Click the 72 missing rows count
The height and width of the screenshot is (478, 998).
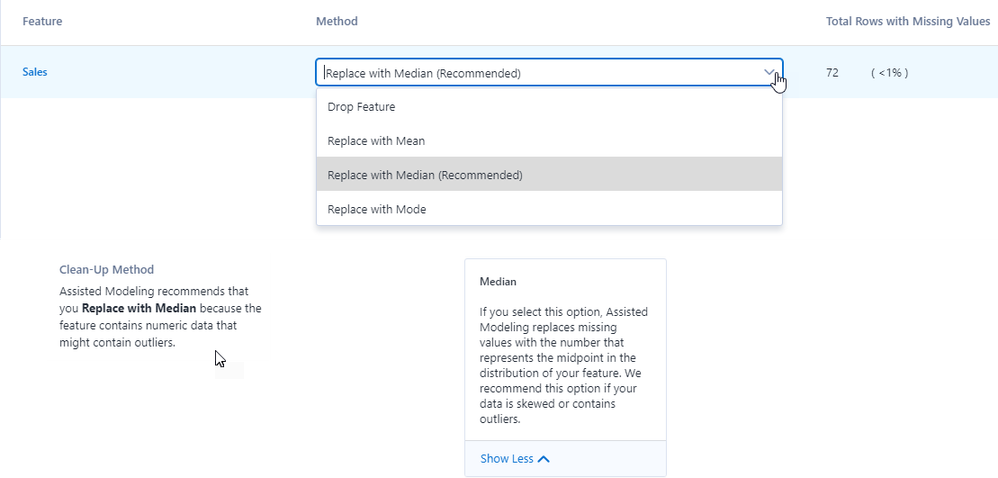(832, 73)
